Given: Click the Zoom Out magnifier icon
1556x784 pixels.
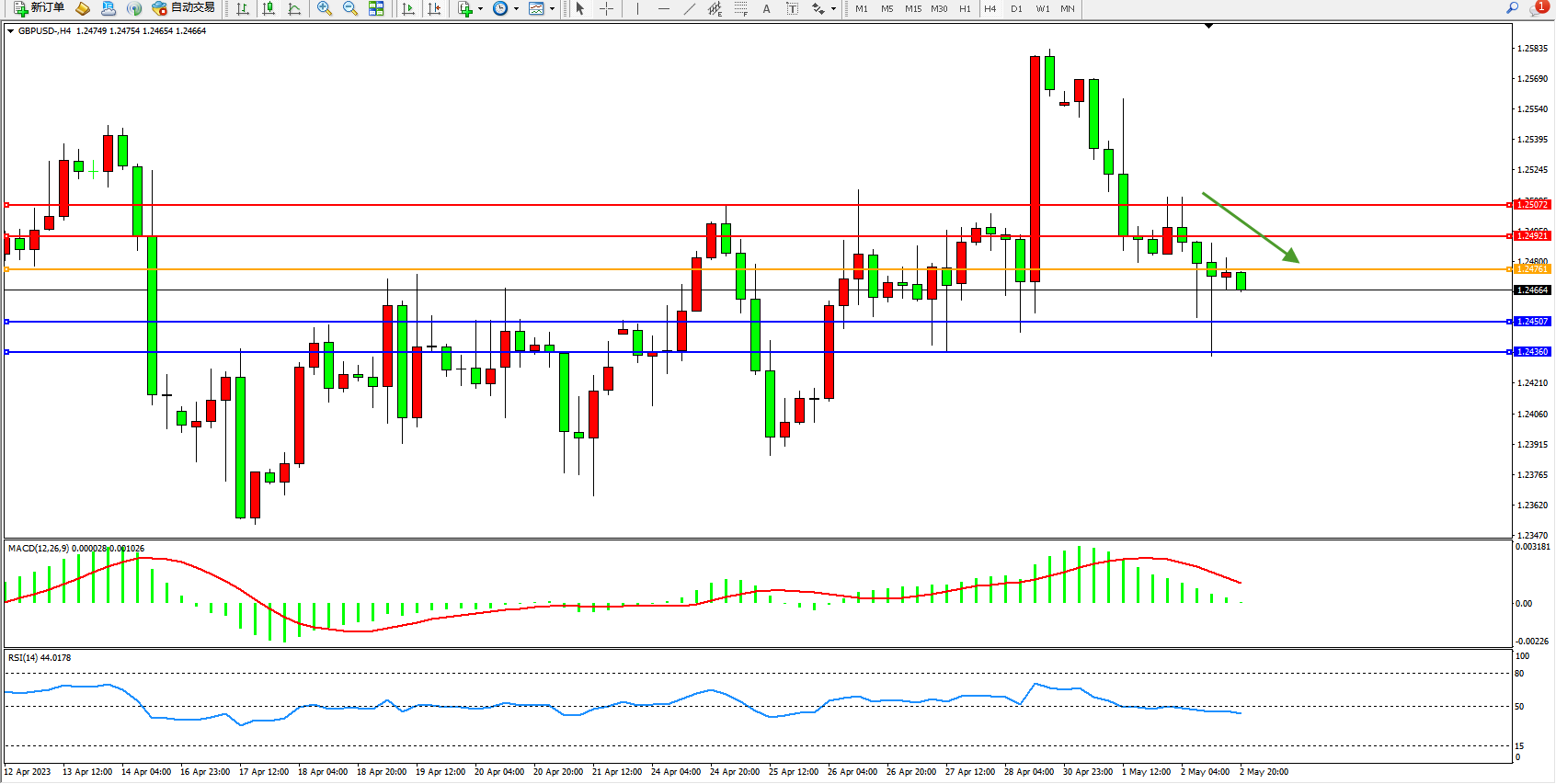Looking at the screenshot, I should click(x=349, y=8).
